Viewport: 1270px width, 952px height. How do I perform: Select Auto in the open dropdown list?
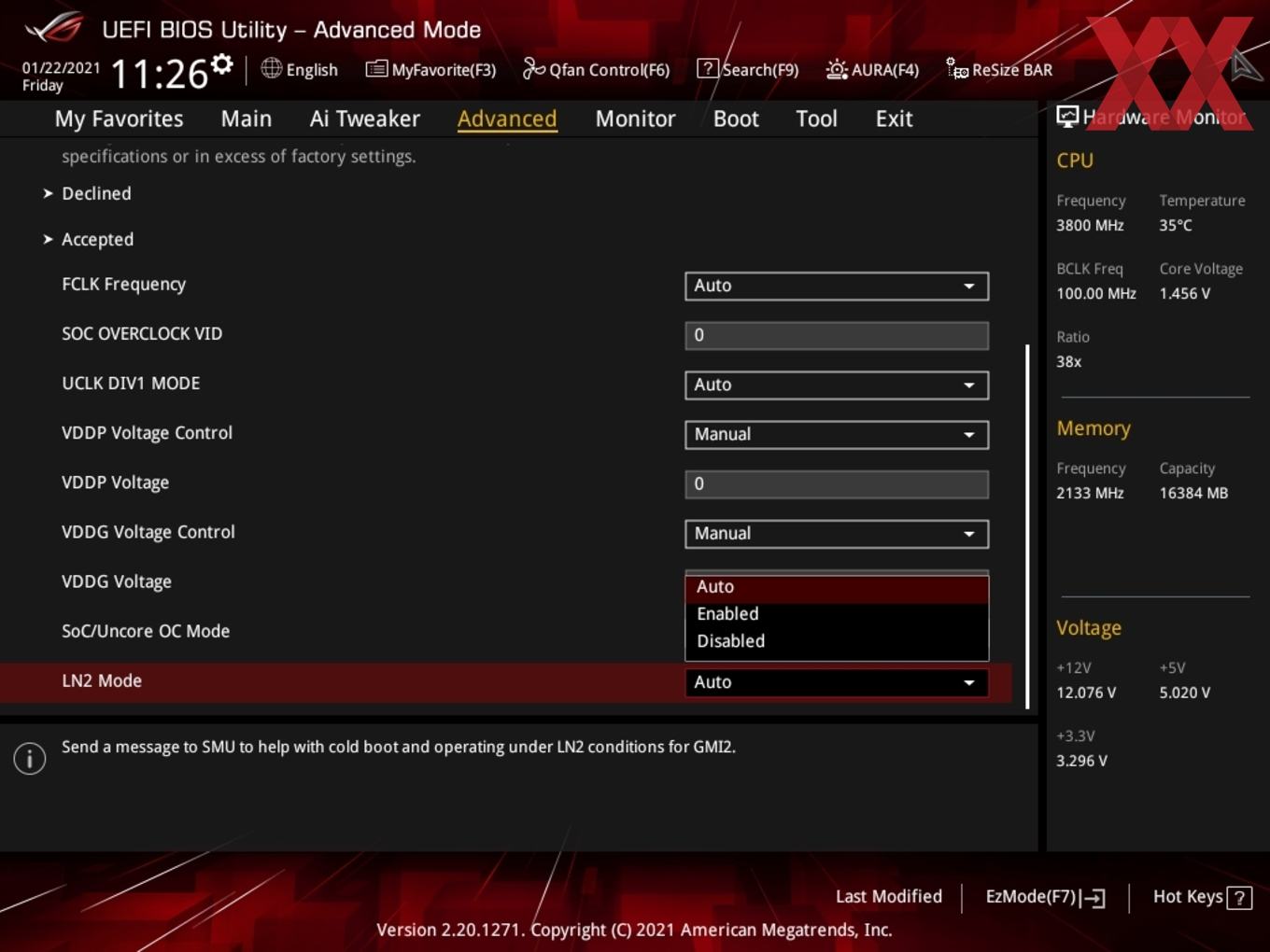(837, 587)
